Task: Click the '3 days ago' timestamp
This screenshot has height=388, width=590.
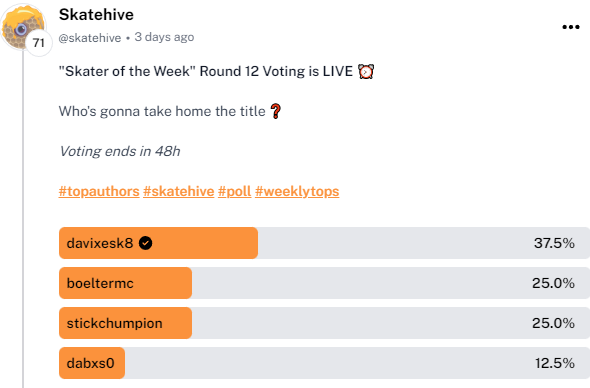Action: (x=164, y=37)
